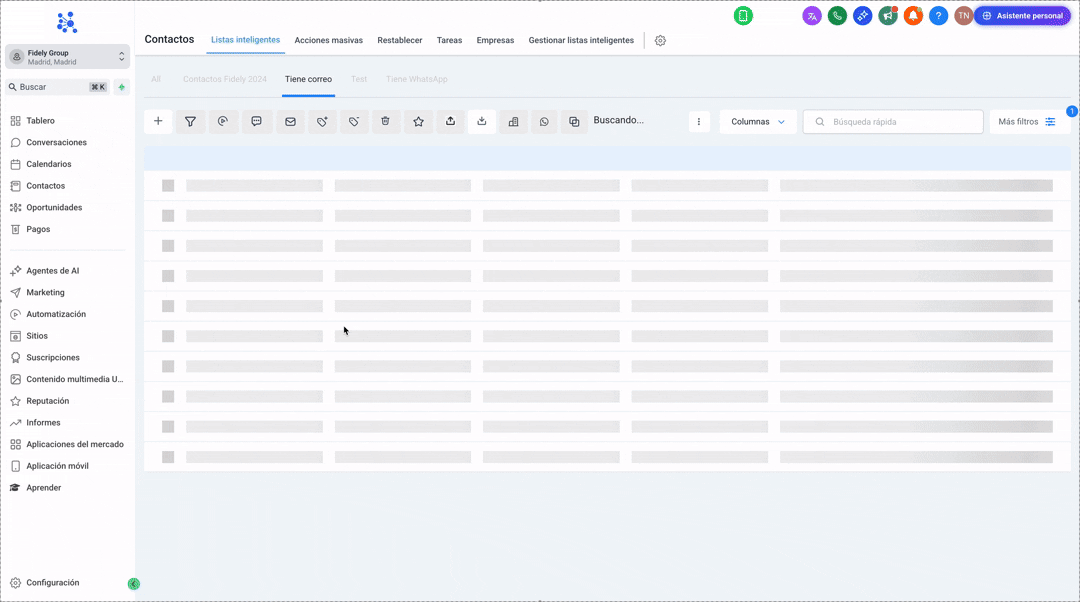Open the three-dot more options menu

point(699,121)
